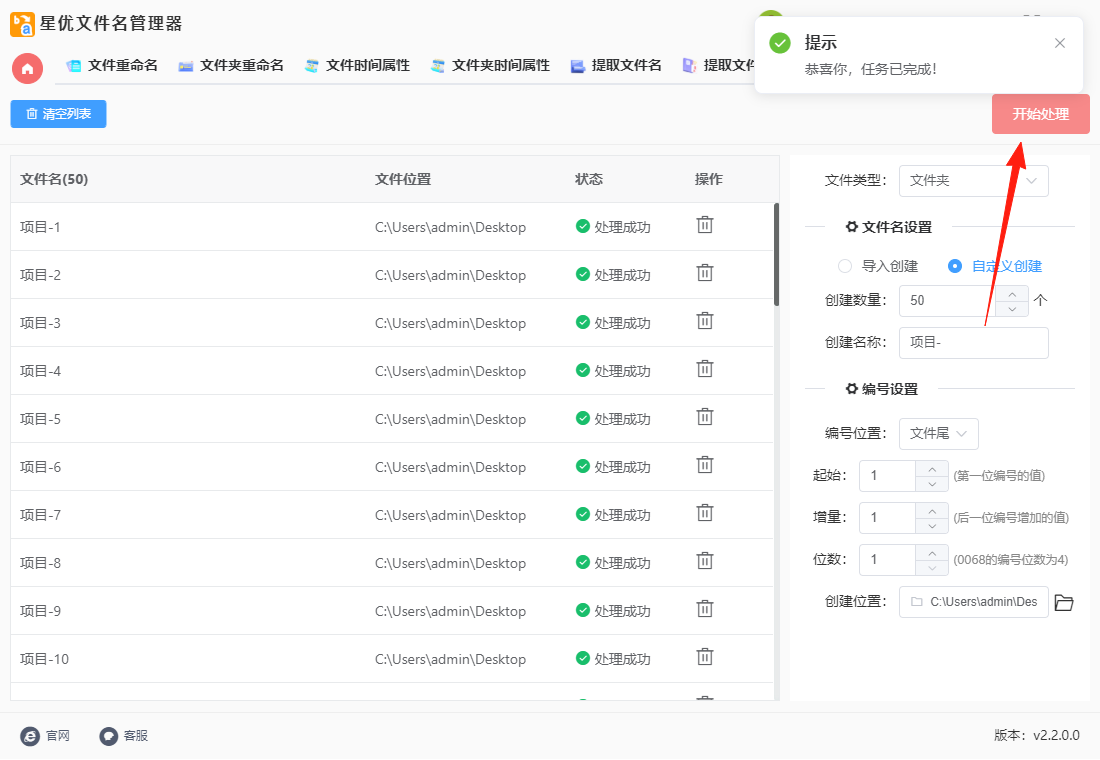Click the green success icon in notification

point(779,43)
